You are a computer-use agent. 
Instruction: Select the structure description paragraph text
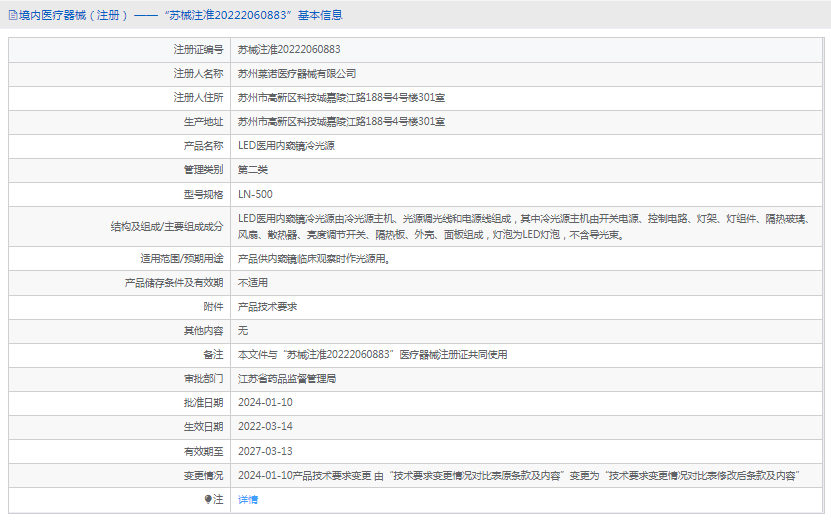point(524,226)
